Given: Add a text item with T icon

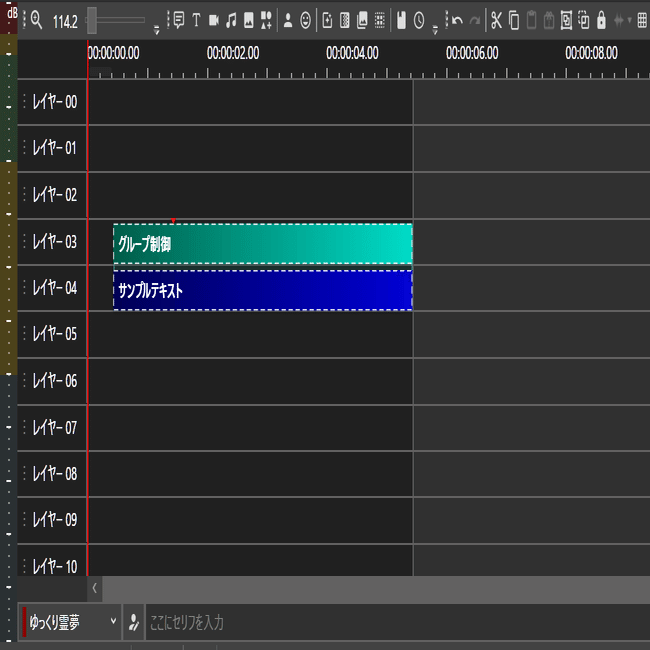Looking at the screenshot, I should tap(196, 20).
